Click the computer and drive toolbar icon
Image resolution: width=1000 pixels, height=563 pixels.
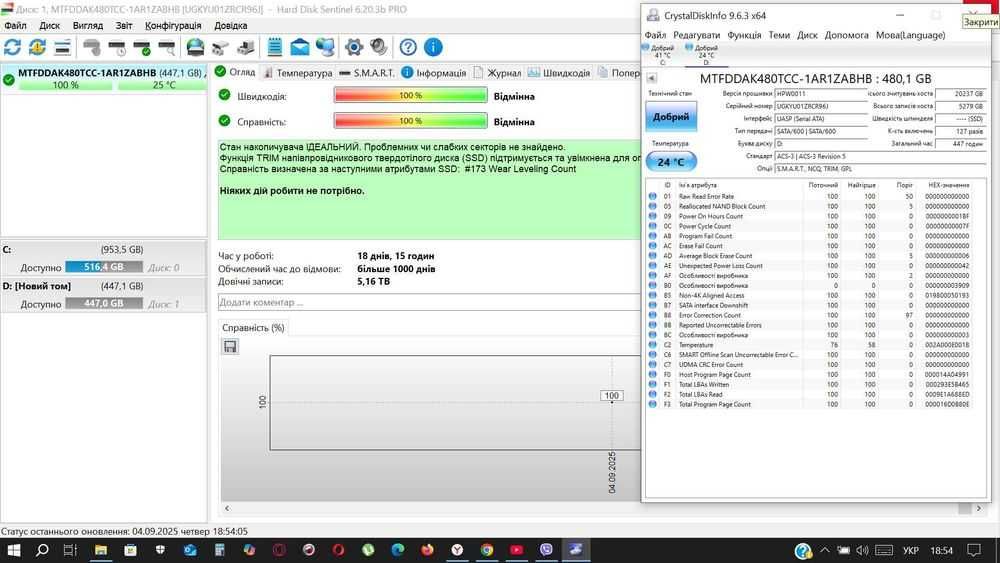pyautogui.click(x=246, y=47)
